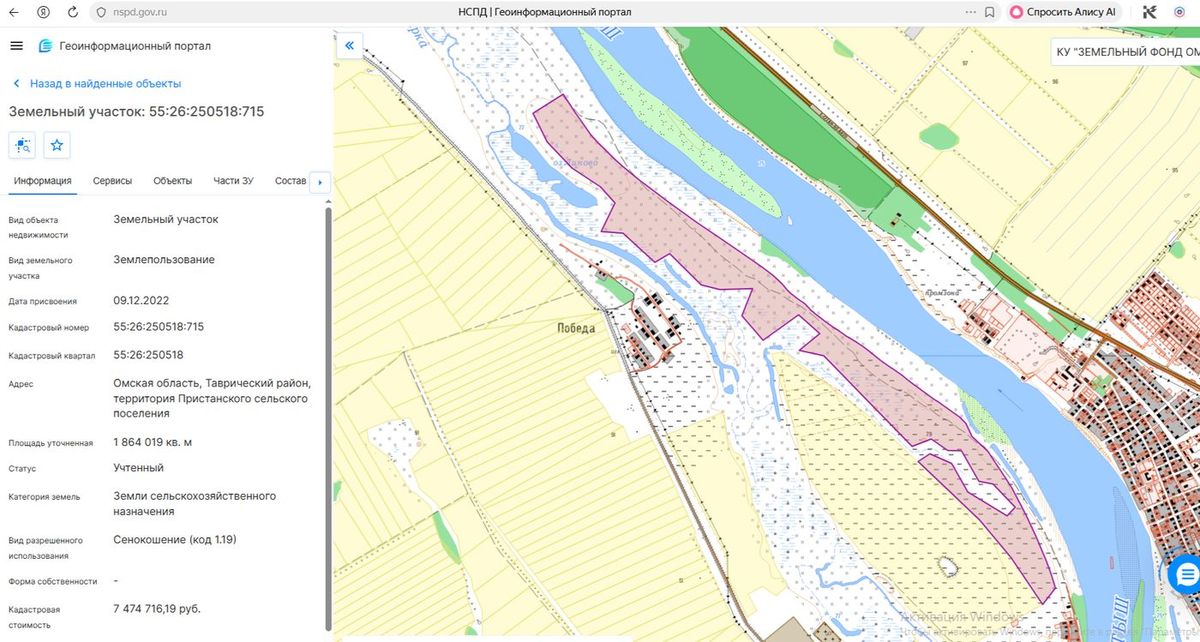The width and height of the screenshot is (1200, 642).
Task: Click the Земли сельскохозяйственного назначения value
Action: (195, 503)
